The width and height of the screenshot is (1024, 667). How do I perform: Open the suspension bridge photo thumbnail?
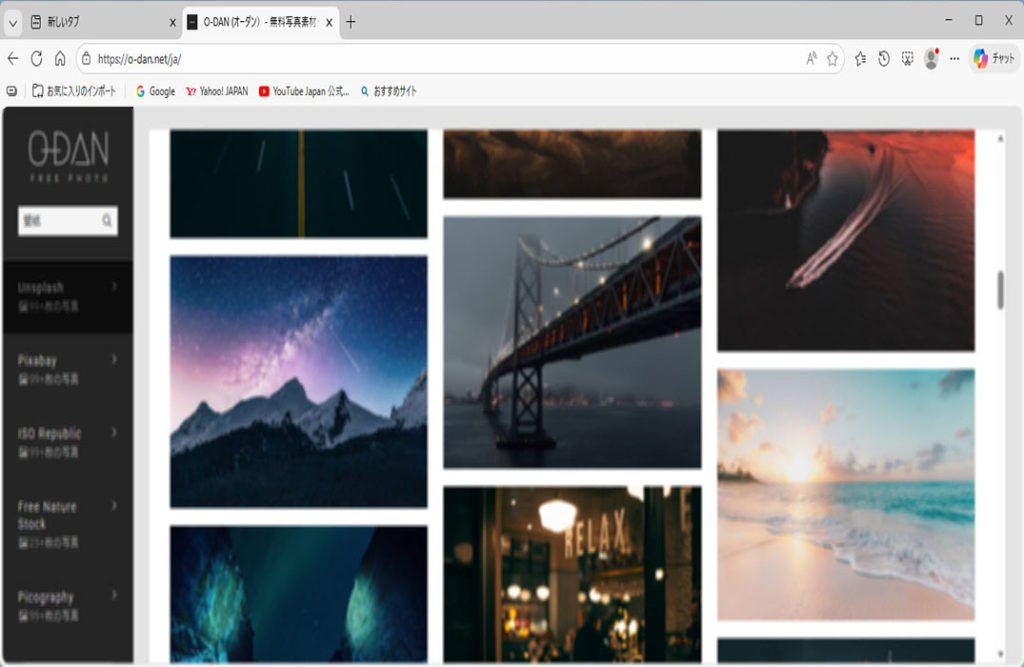coord(572,342)
